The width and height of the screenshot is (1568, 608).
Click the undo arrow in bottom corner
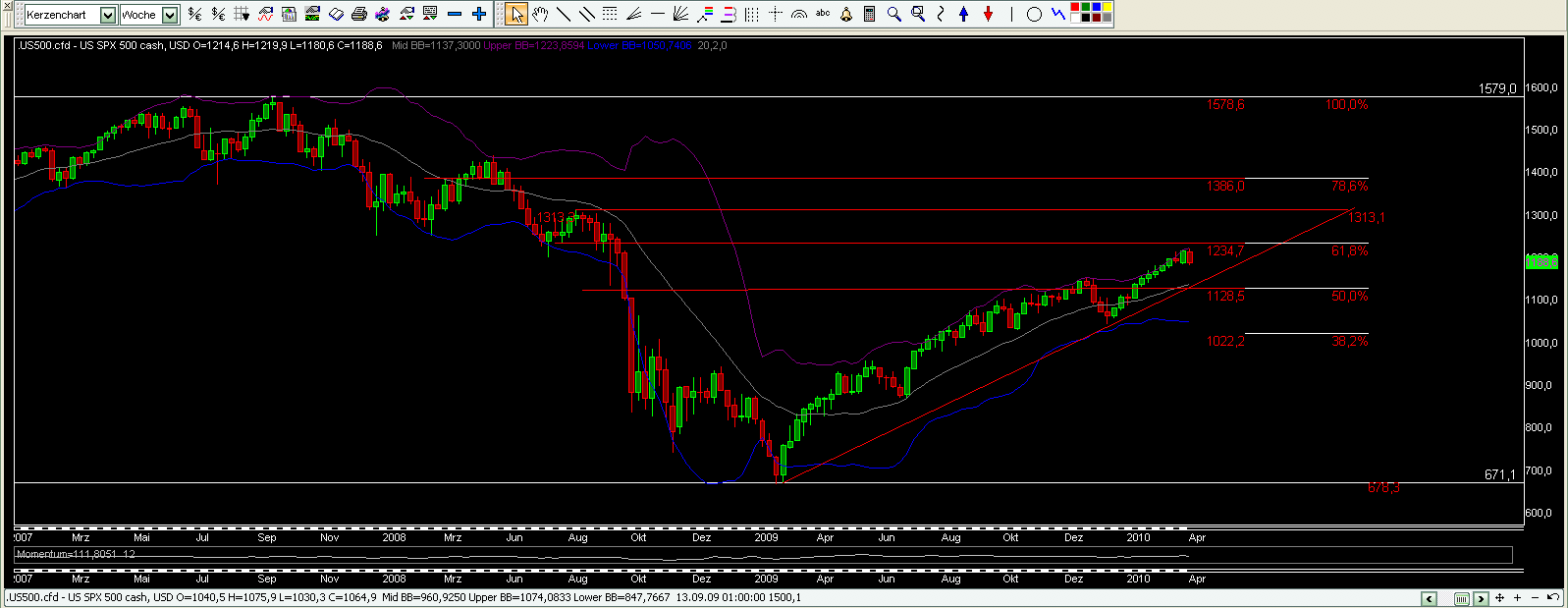(1553, 597)
